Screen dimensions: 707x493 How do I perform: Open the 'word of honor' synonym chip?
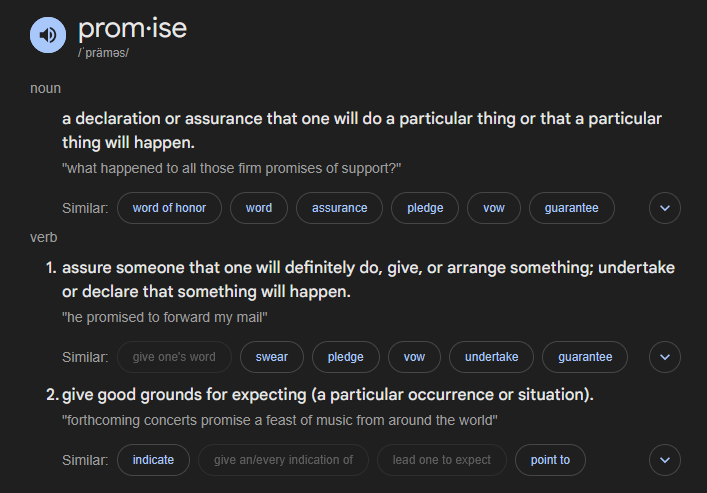click(x=169, y=208)
